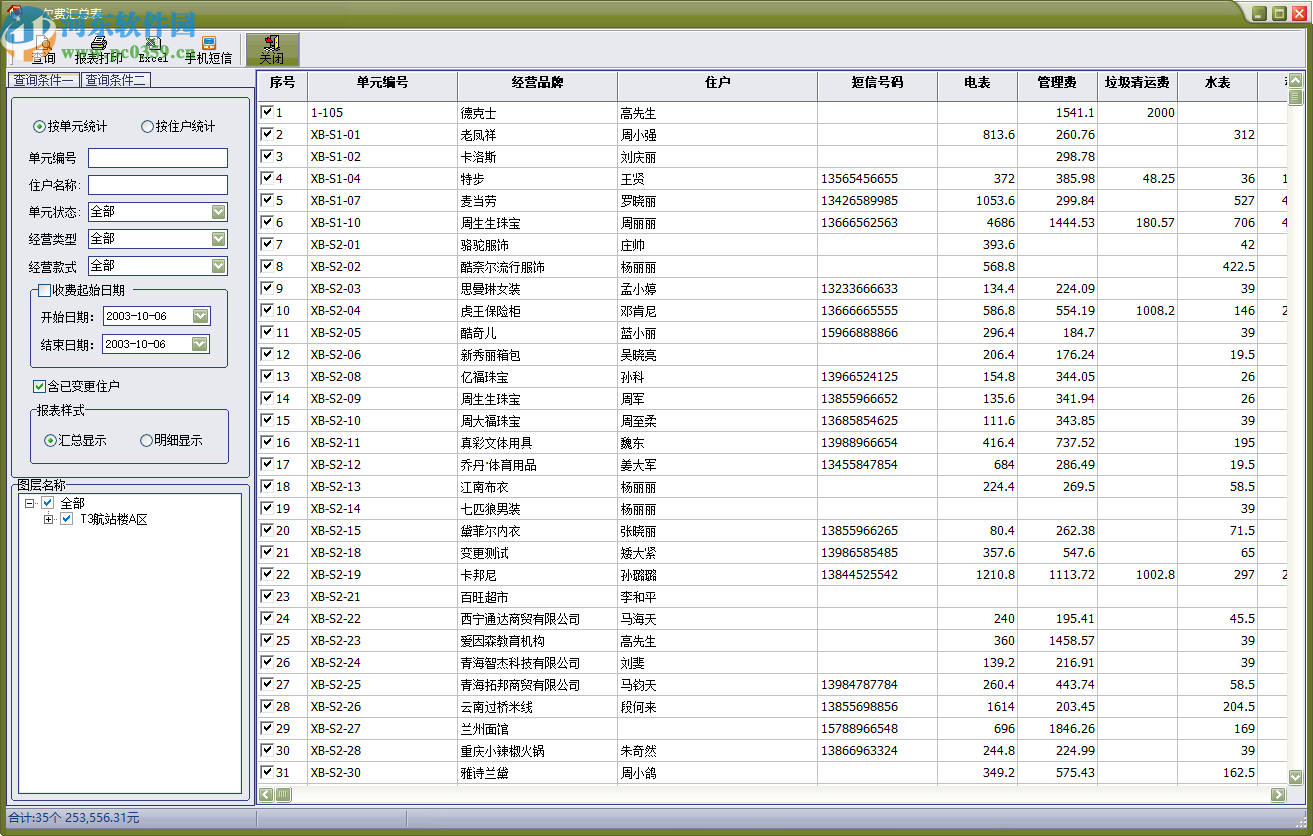1313x836 pixels.
Task: Click the XB-S1-04 unit number cell
Action: click(383, 179)
